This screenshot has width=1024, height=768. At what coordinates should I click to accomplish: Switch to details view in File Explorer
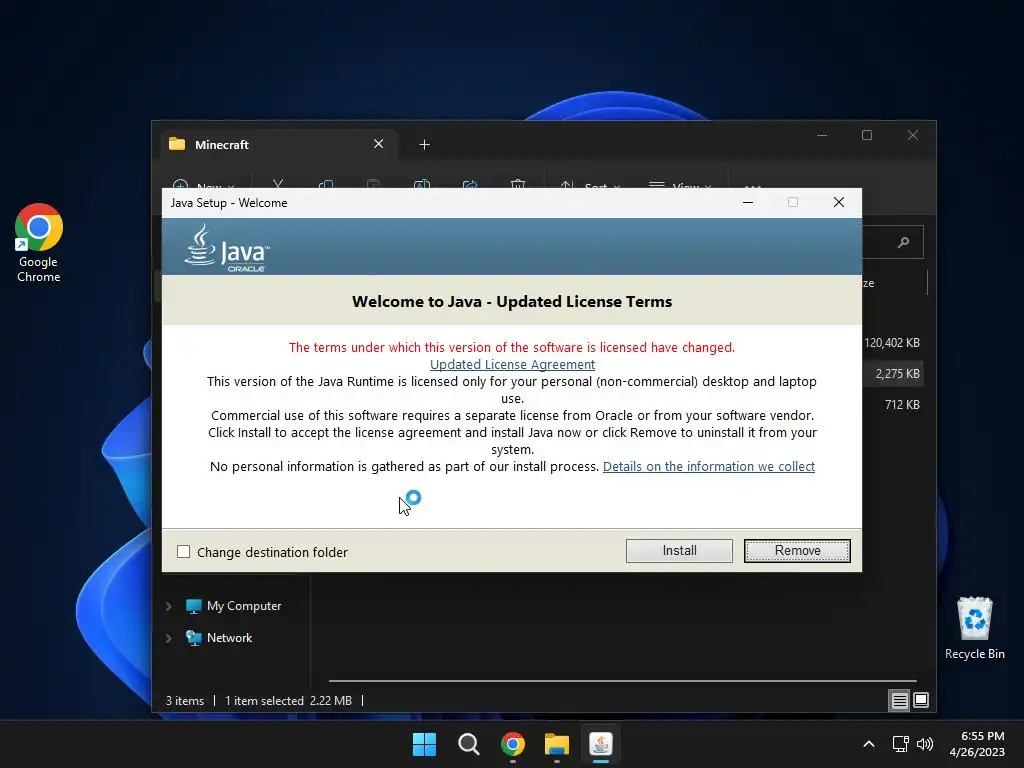click(x=899, y=701)
